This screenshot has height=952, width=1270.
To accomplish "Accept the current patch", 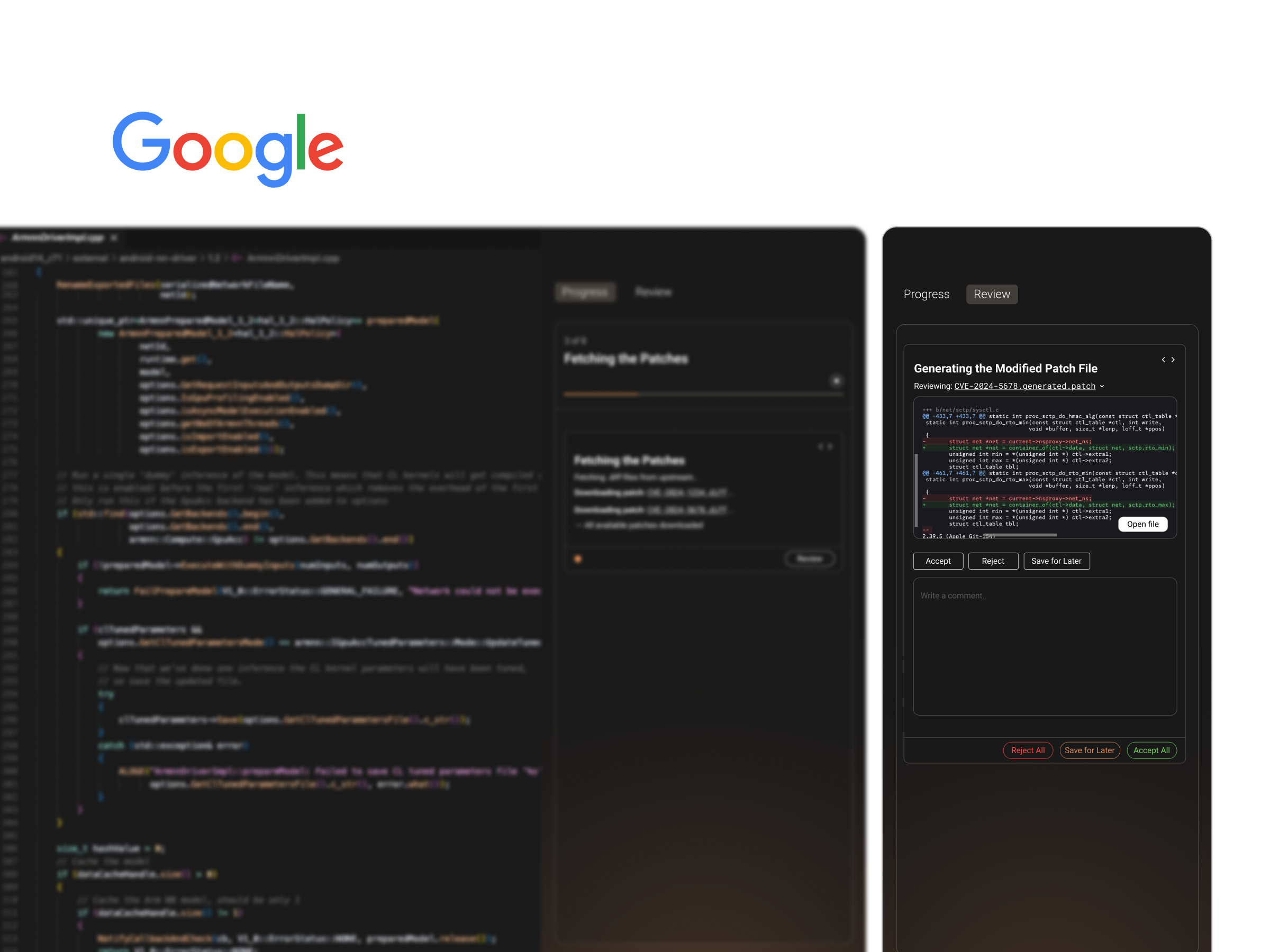I will 938,561.
